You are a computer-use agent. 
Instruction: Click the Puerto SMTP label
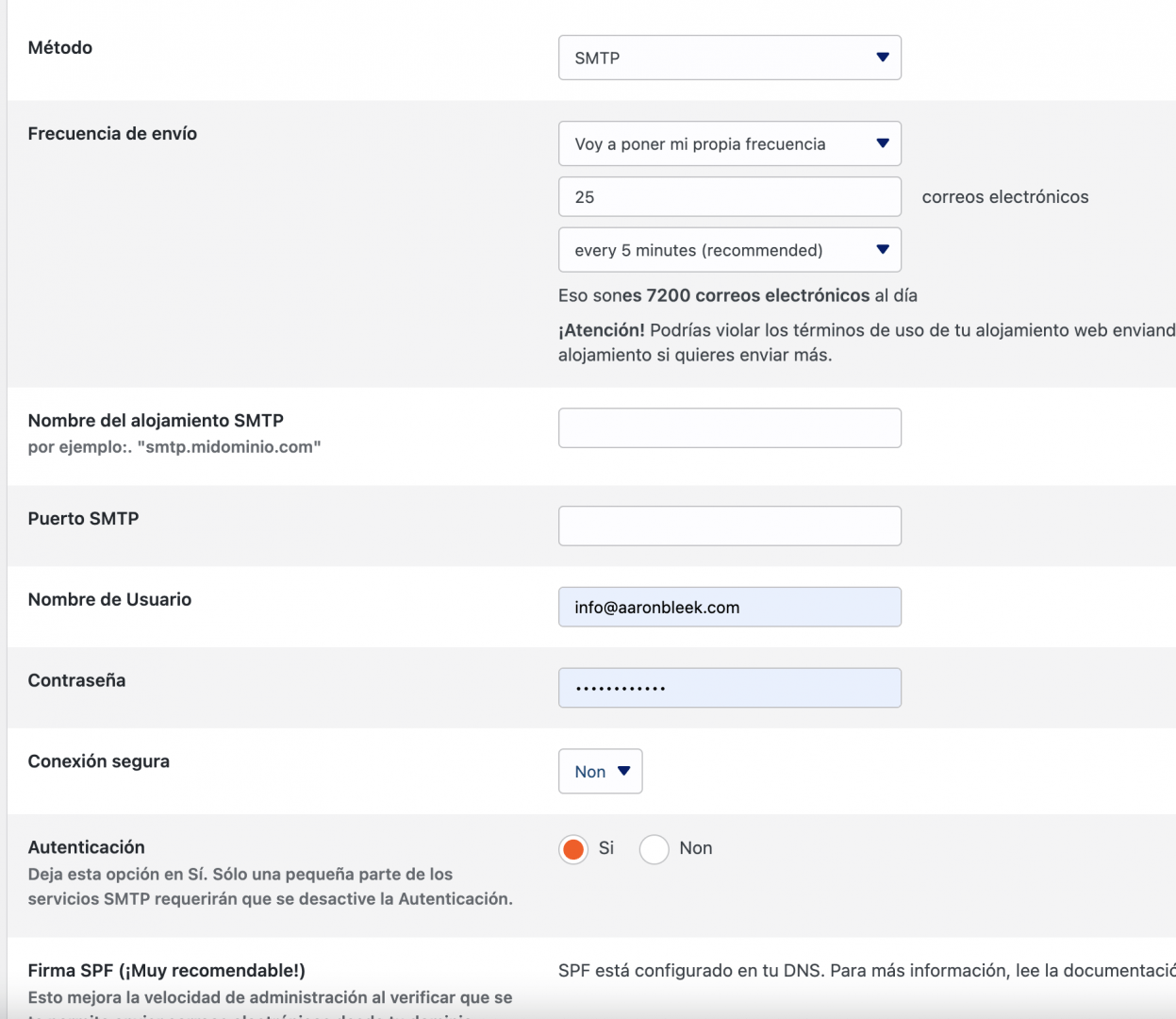(x=83, y=519)
